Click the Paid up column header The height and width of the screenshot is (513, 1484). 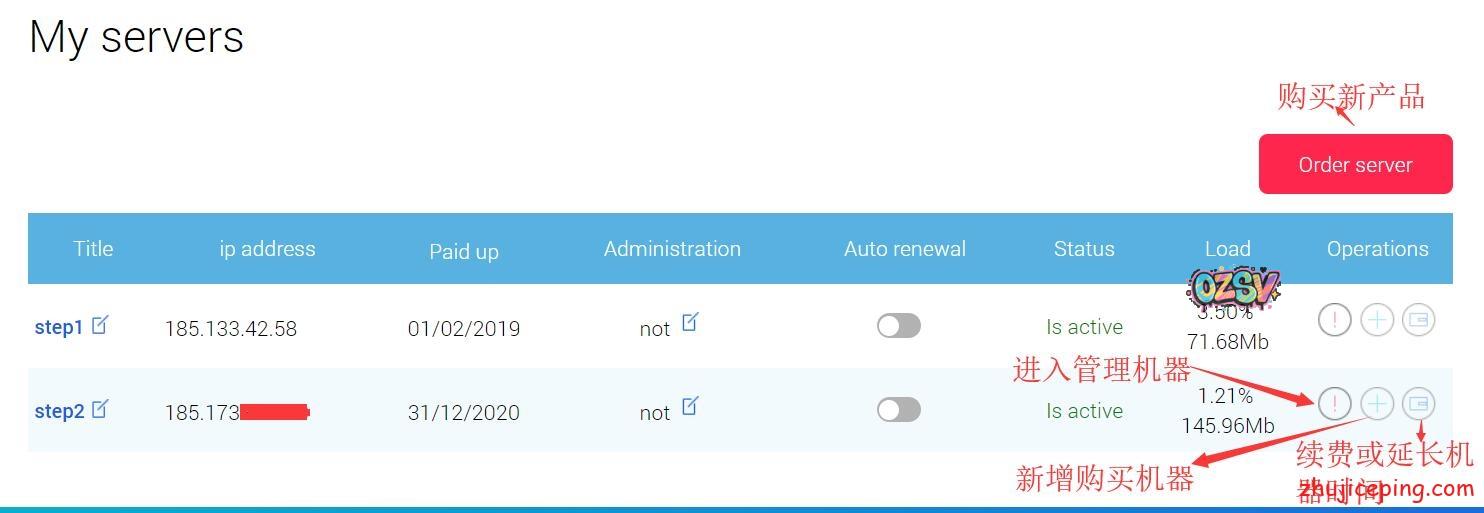click(x=464, y=251)
